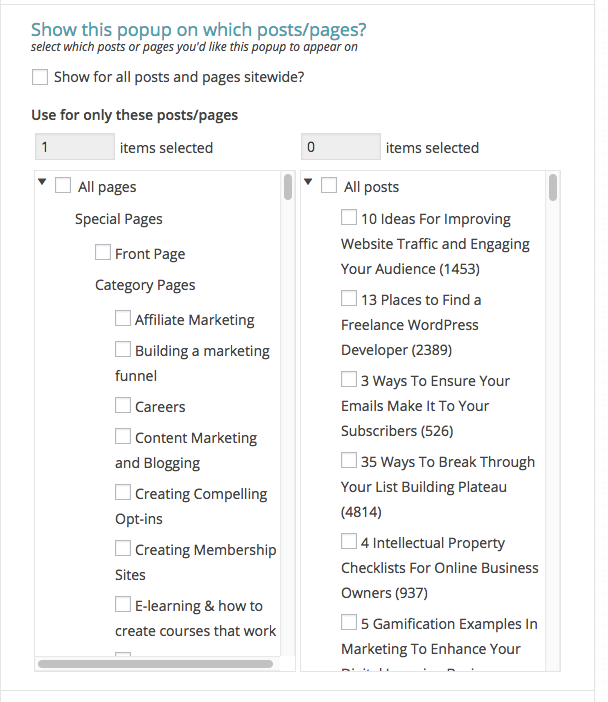Image resolution: width=608 pixels, height=702 pixels.
Task: Collapse the All posts tree arrow
Action: 308,183
